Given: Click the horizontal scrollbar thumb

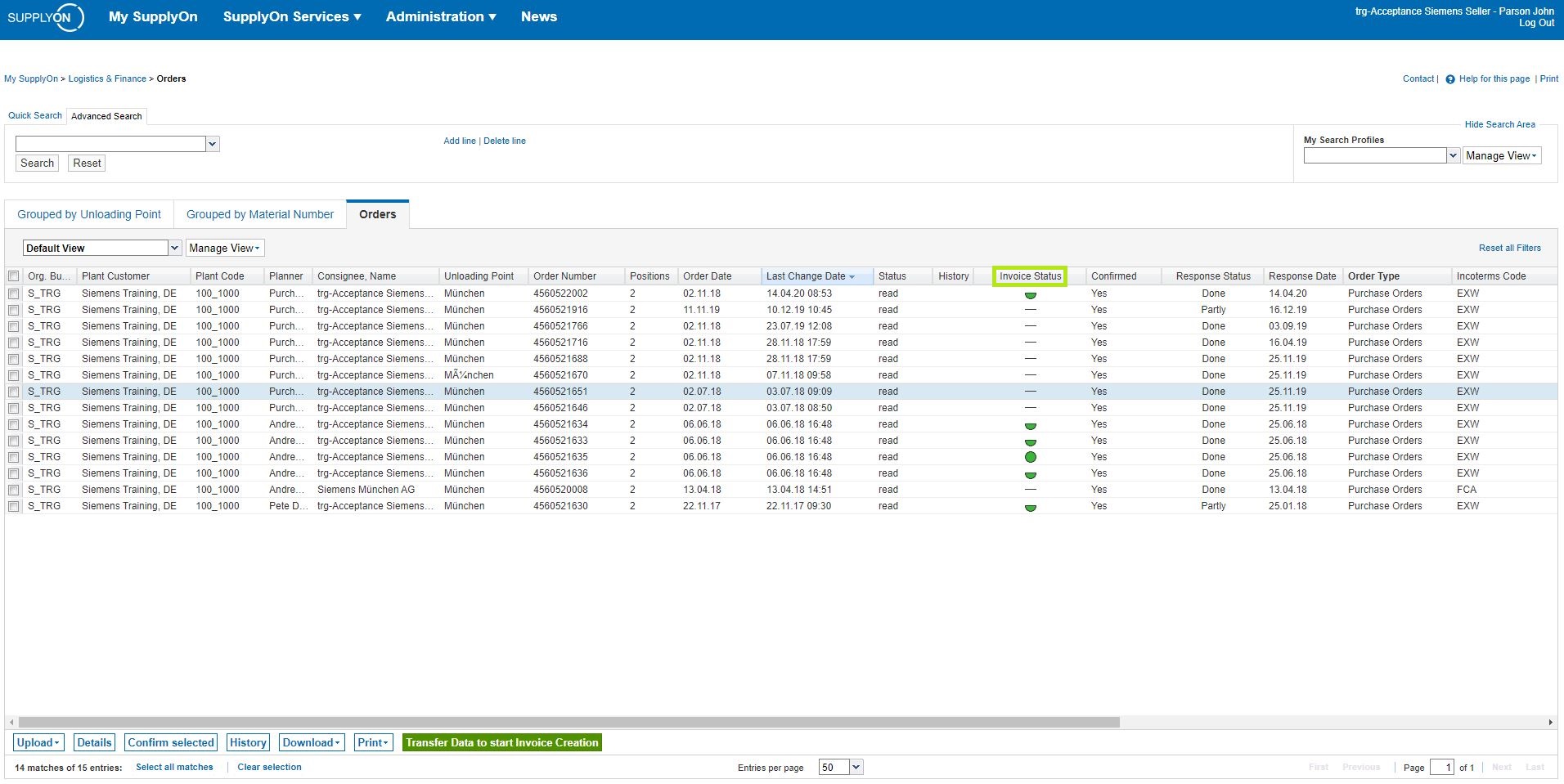Looking at the screenshot, I should (x=569, y=723).
